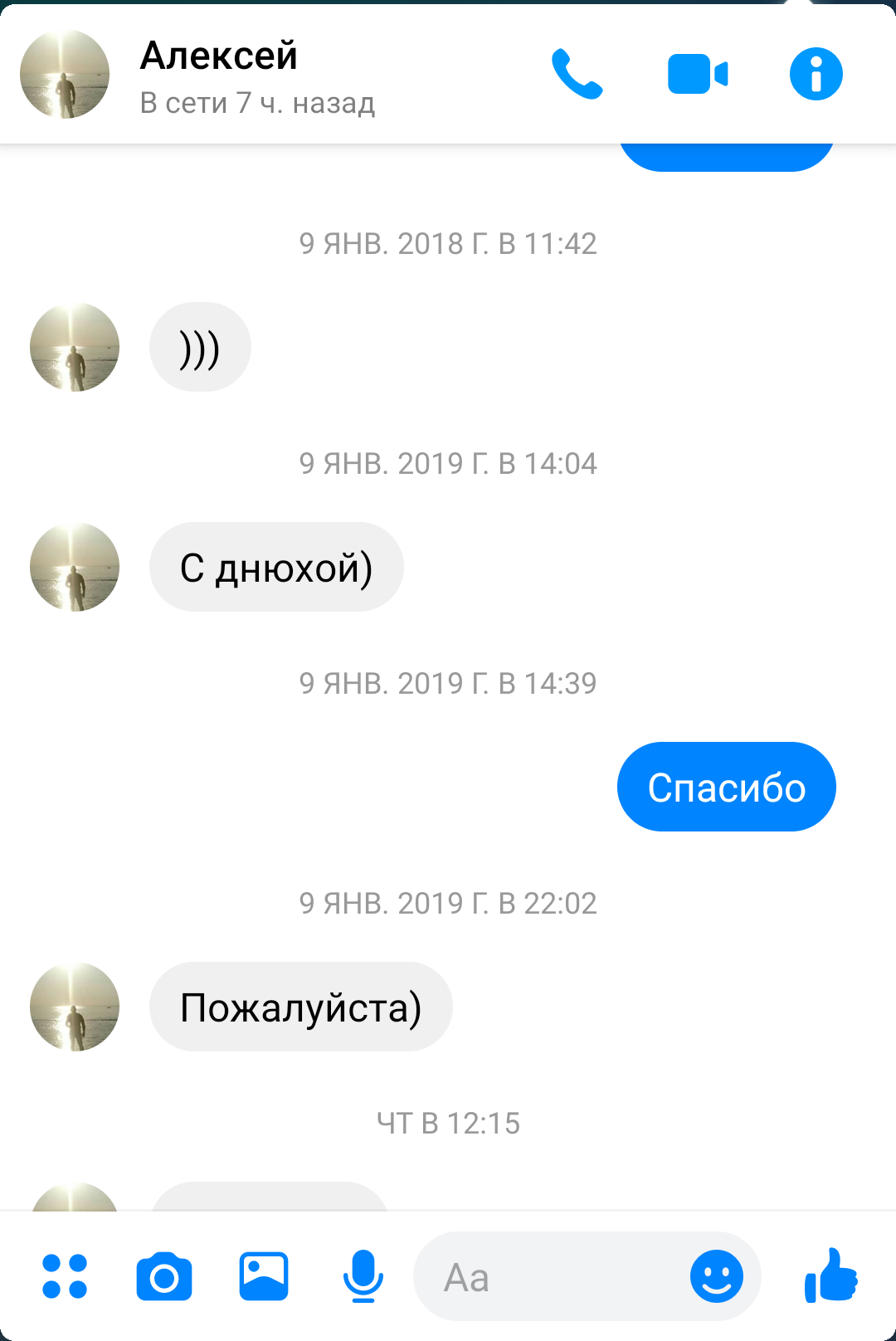Tap the ")))" message bubble

point(200,347)
